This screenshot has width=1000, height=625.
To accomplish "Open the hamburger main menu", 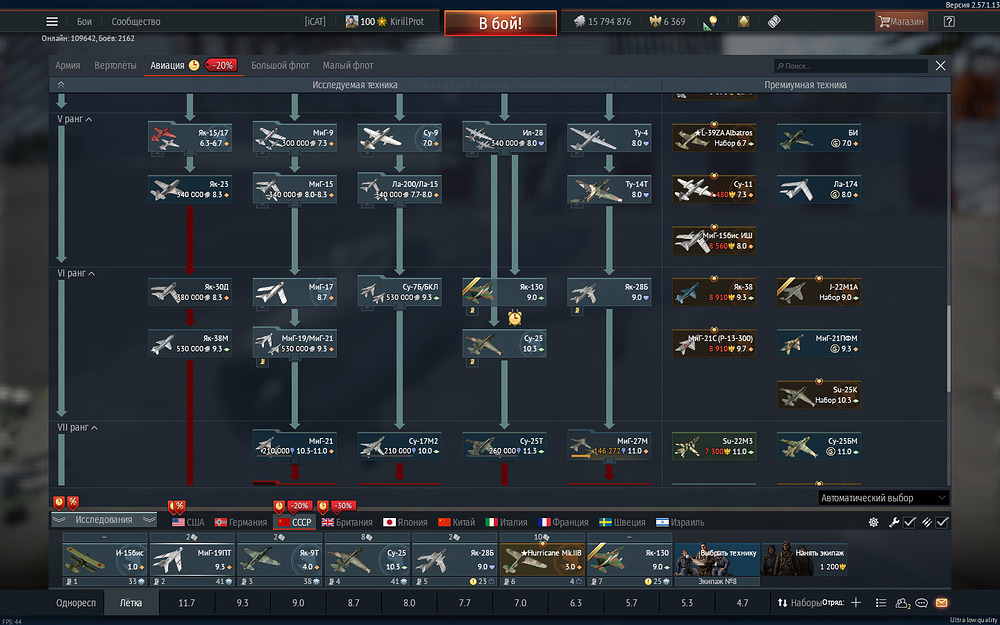I will tap(52, 22).
